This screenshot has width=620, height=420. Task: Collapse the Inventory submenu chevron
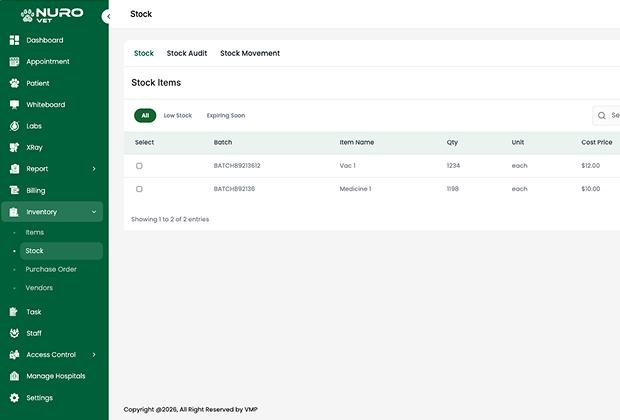[94, 212]
